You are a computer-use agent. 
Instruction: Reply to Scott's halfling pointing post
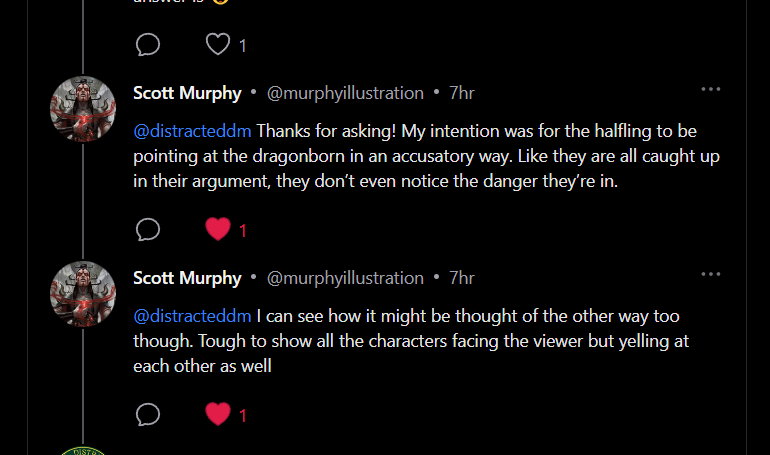tap(147, 230)
